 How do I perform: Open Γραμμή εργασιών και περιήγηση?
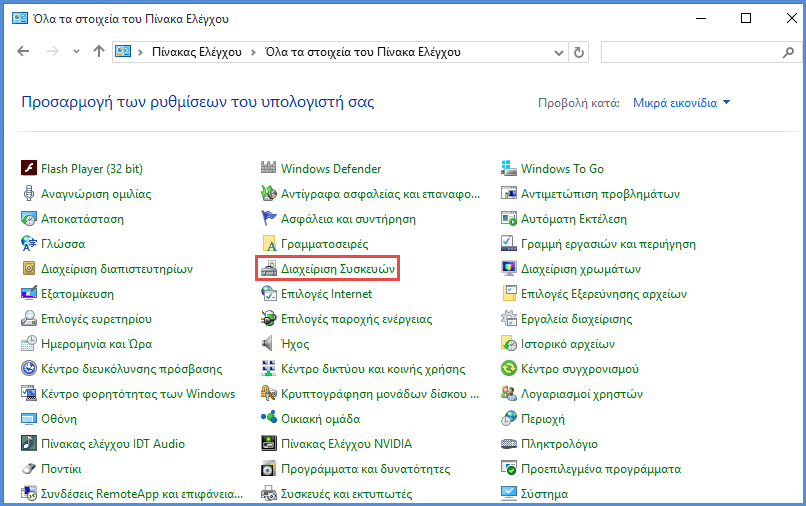pyautogui.click(x=608, y=244)
